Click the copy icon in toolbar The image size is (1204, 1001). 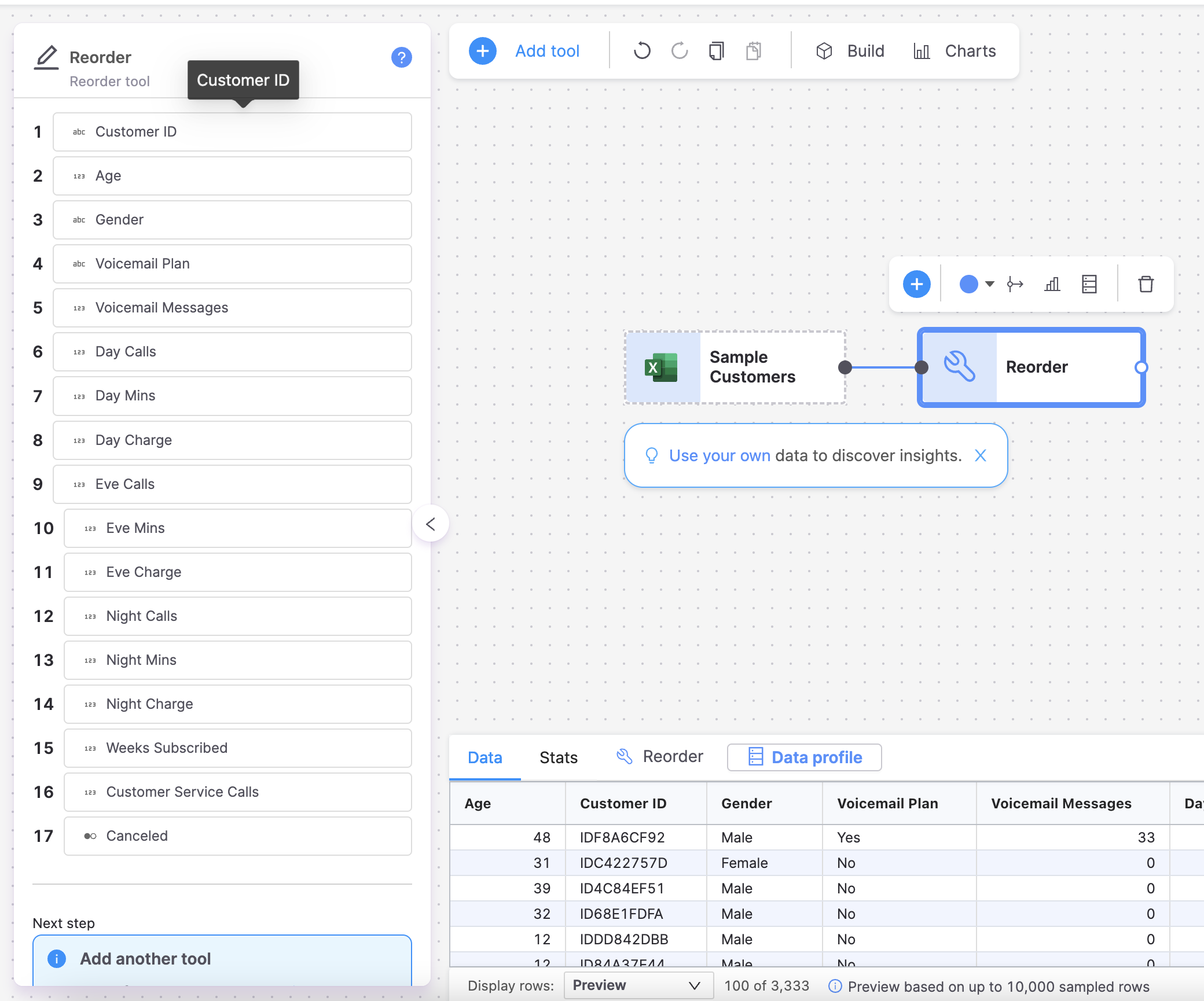(x=716, y=51)
